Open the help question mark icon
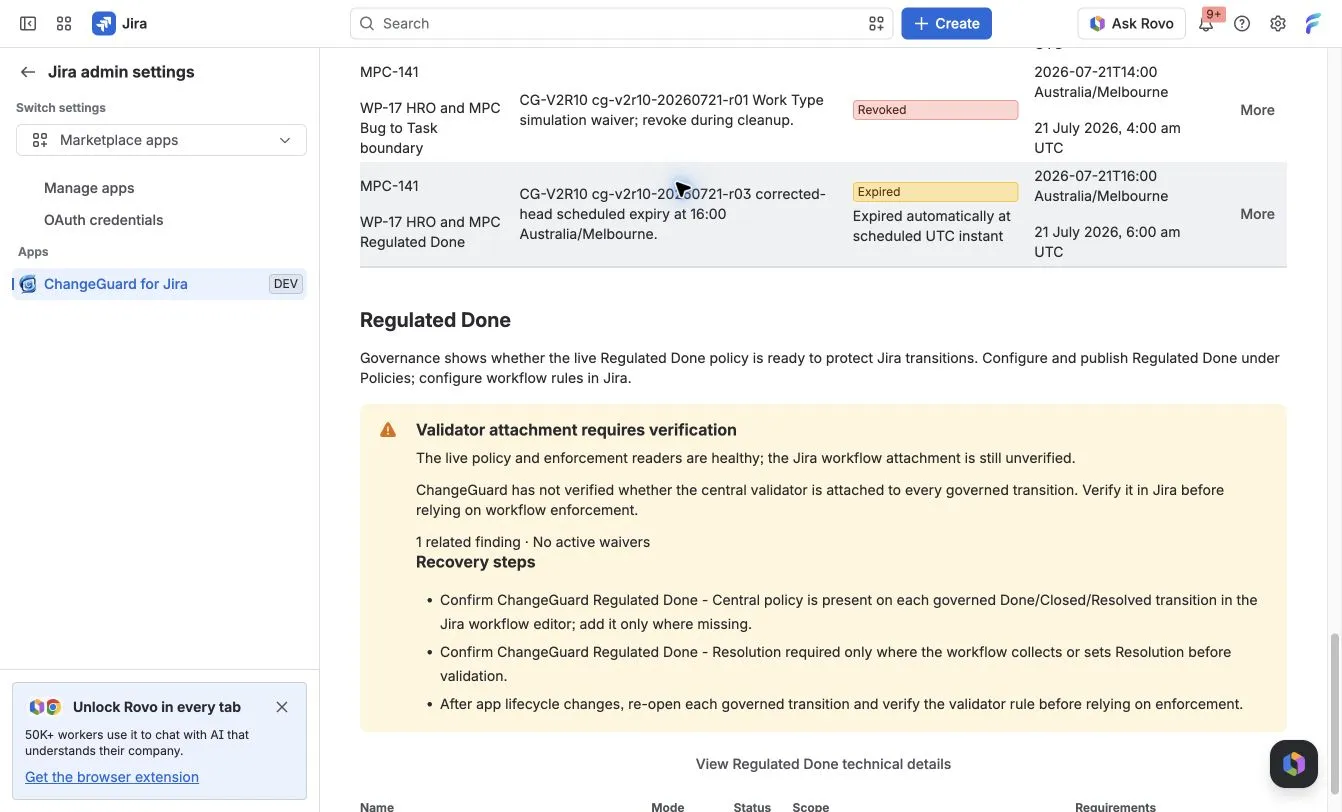Viewport: 1342px width, 812px height. pos(1242,23)
